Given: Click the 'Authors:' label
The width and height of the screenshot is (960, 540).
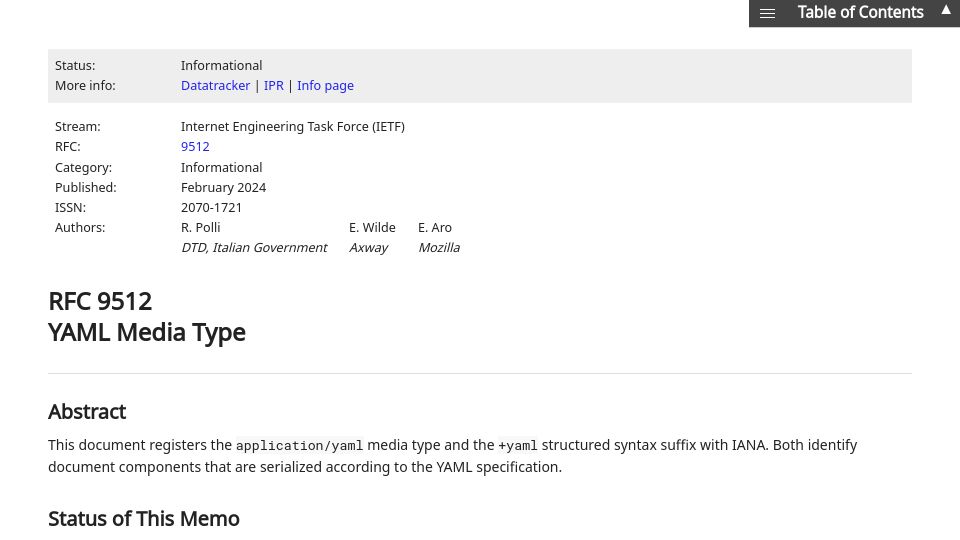Looking at the screenshot, I should pyautogui.click(x=80, y=228).
